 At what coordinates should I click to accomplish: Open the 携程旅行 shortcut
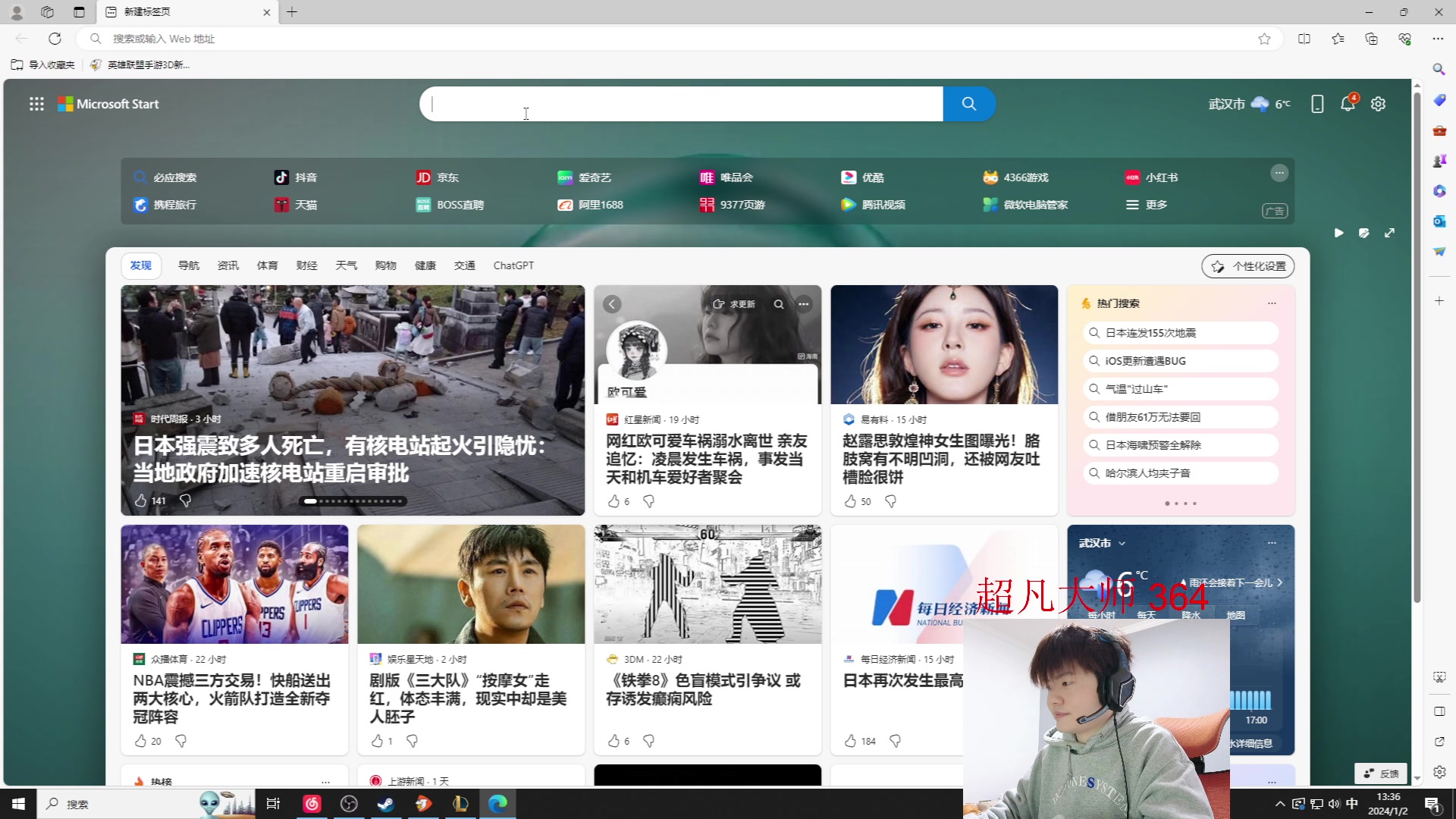(165, 205)
